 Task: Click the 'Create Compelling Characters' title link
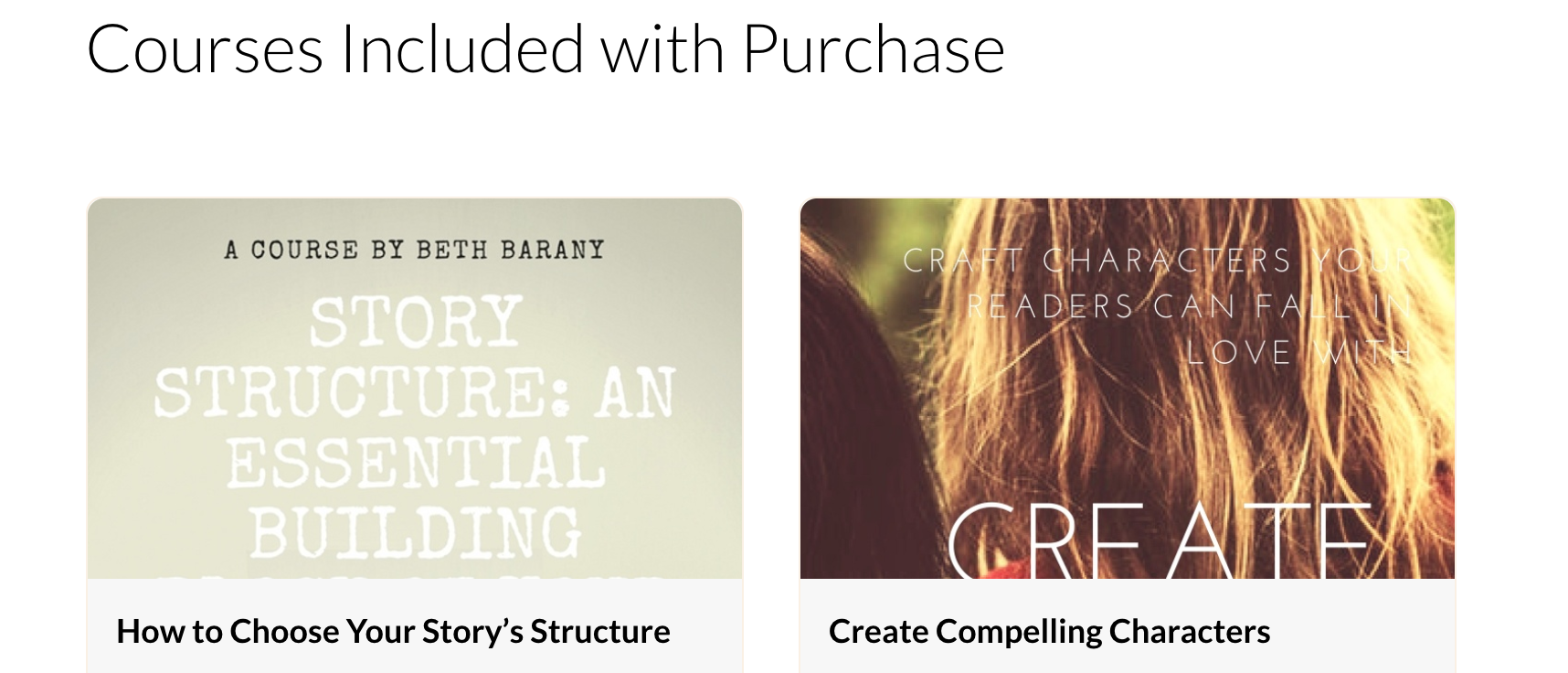[1049, 632]
